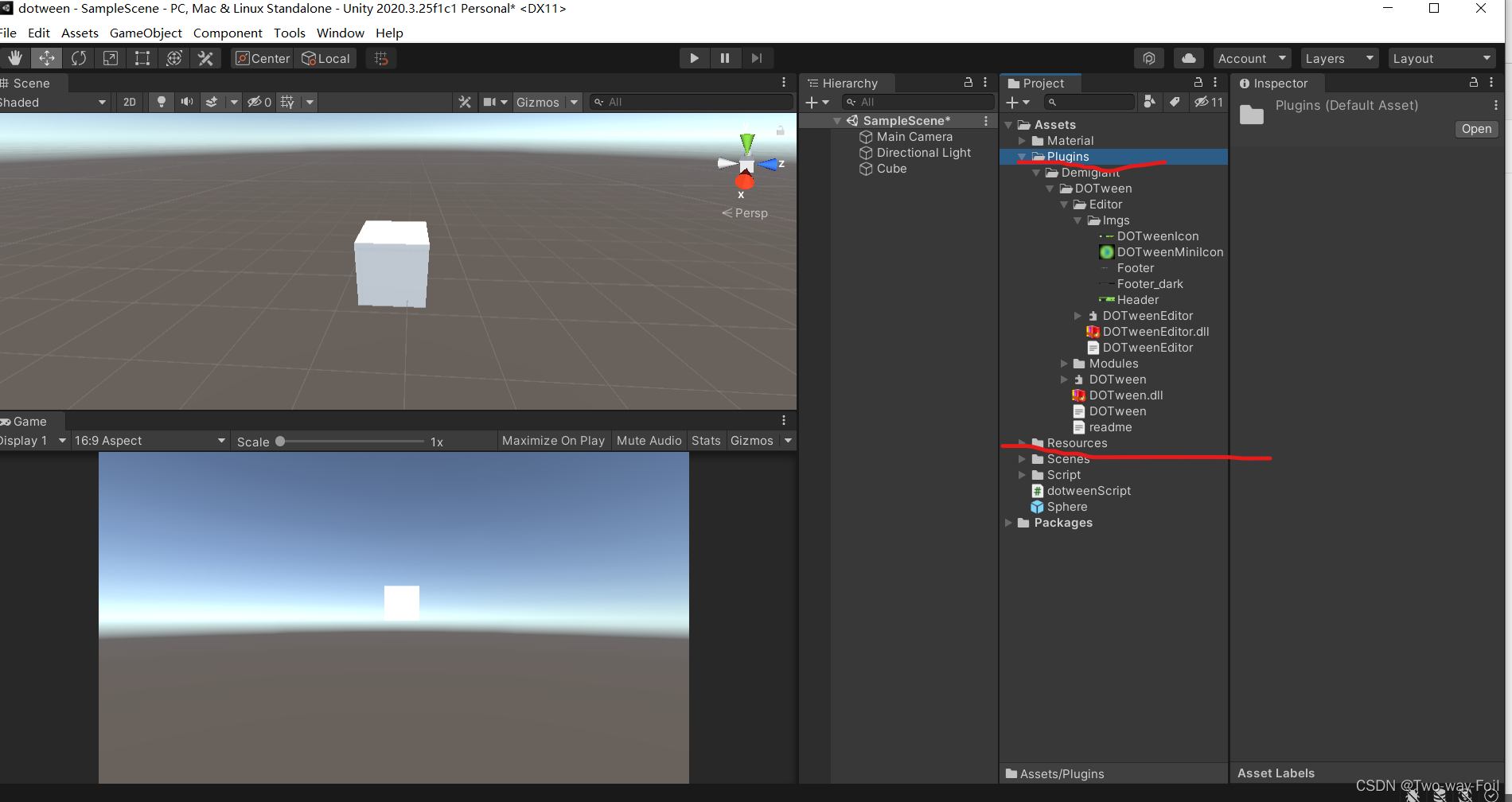Select the Move tool
The width and height of the screenshot is (1512, 802).
(x=47, y=58)
